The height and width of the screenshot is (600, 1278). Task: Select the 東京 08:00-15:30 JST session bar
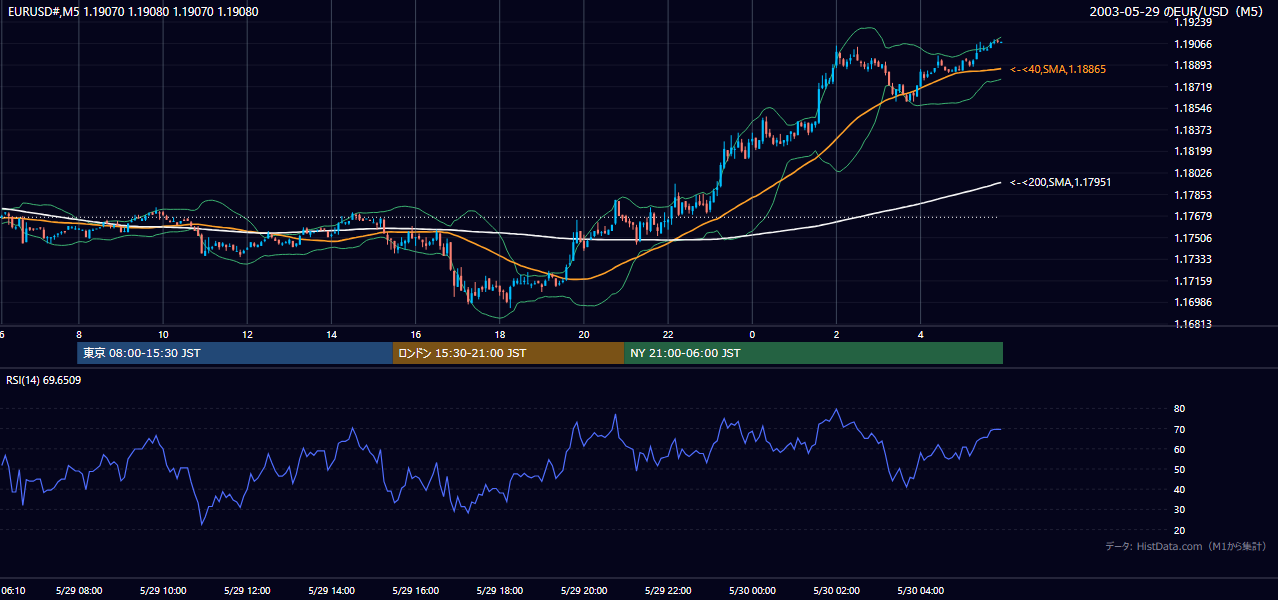pos(235,353)
